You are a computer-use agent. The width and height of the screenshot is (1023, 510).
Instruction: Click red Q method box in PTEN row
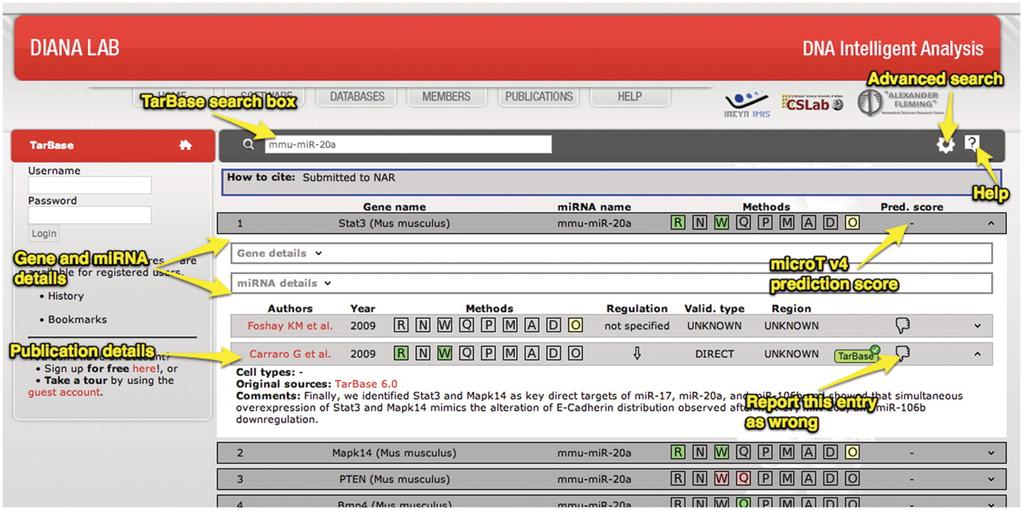pos(743,479)
